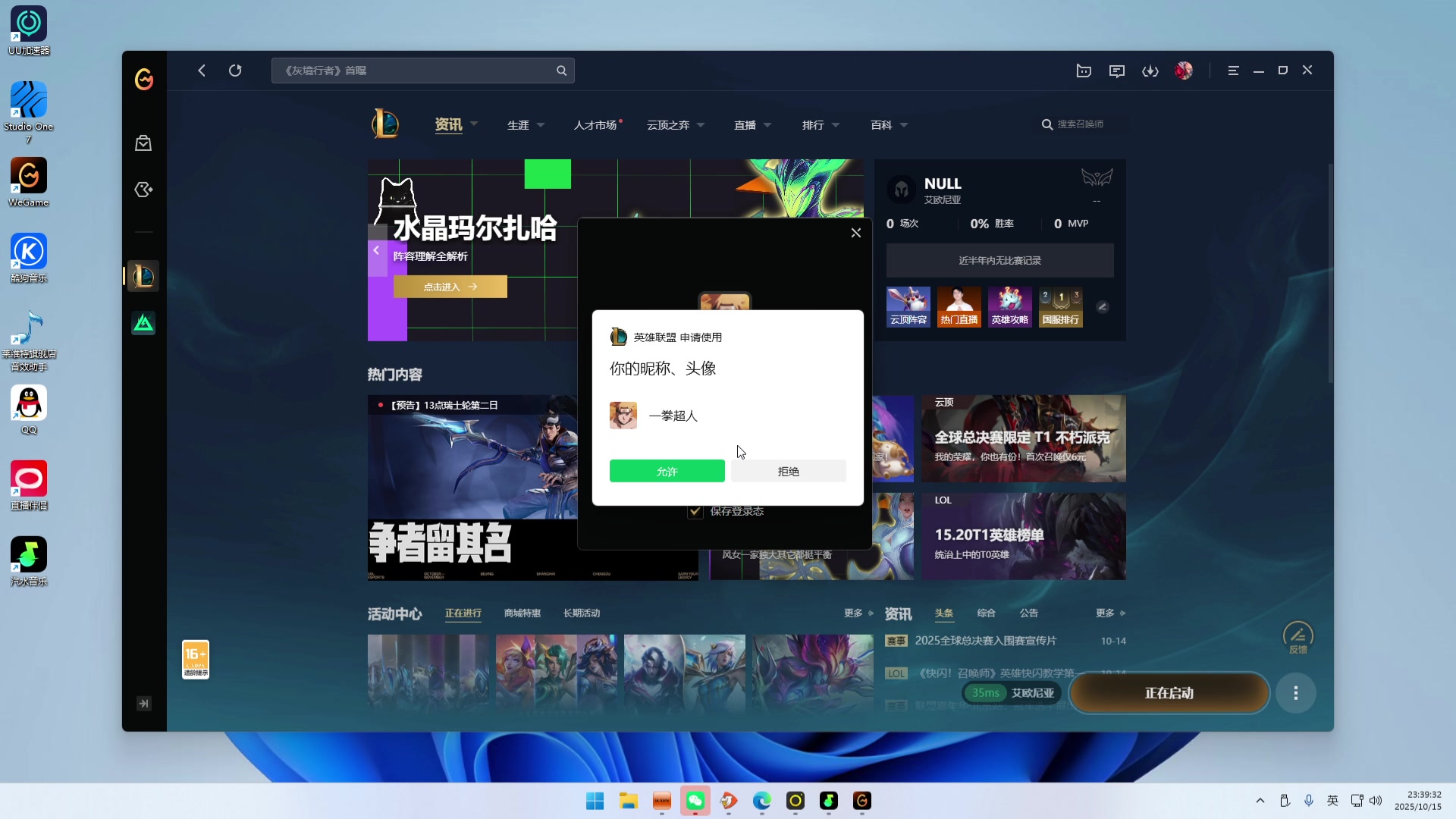
Task: Refresh the page with the reload icon
Action: point(235,70)
